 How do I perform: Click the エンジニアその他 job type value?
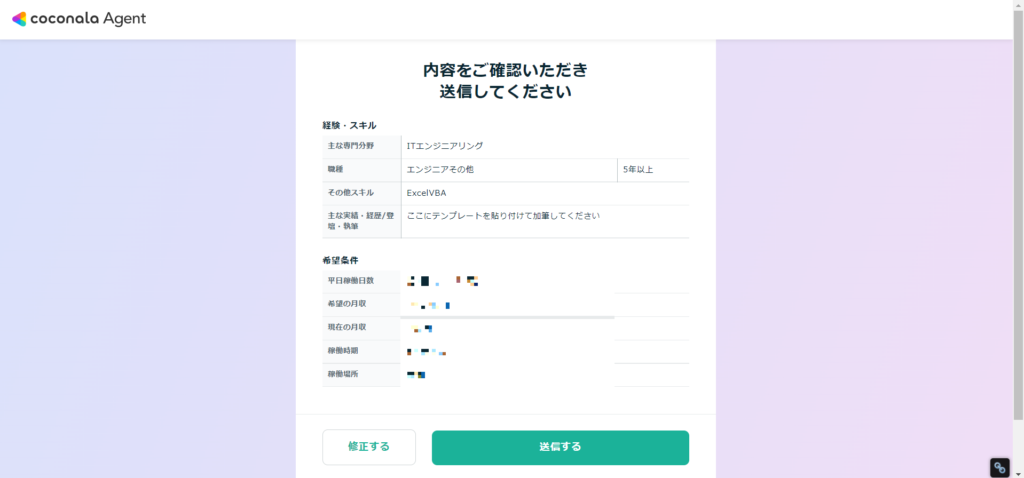pyautogui.click(x=440, y=170)
